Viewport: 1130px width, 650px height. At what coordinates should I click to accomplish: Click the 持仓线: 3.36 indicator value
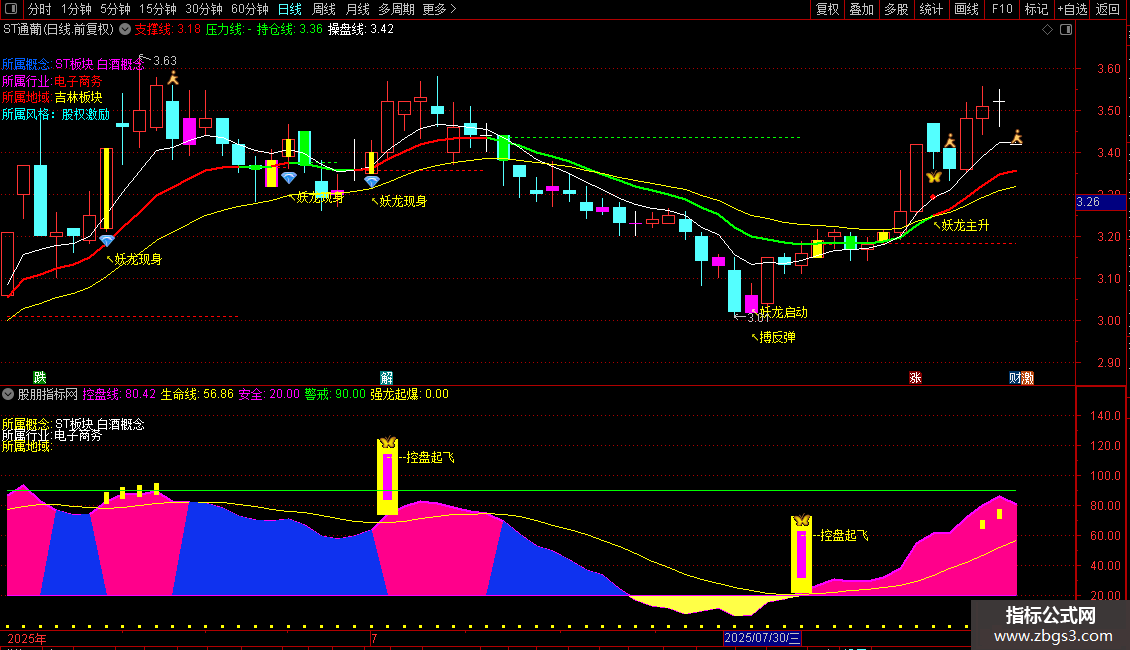click(290, 29)
